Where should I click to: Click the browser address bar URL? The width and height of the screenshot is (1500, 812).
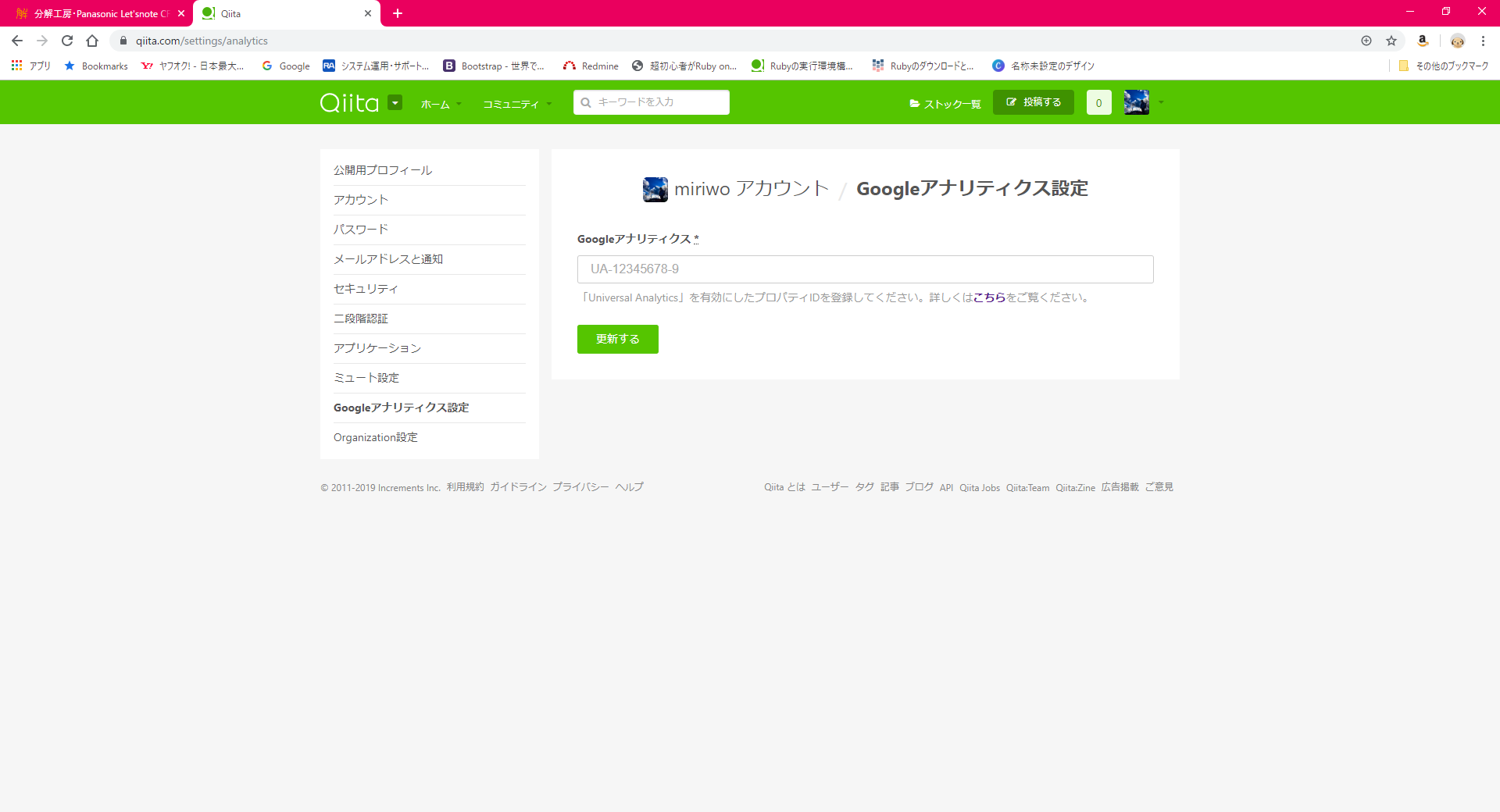point(202,41)
